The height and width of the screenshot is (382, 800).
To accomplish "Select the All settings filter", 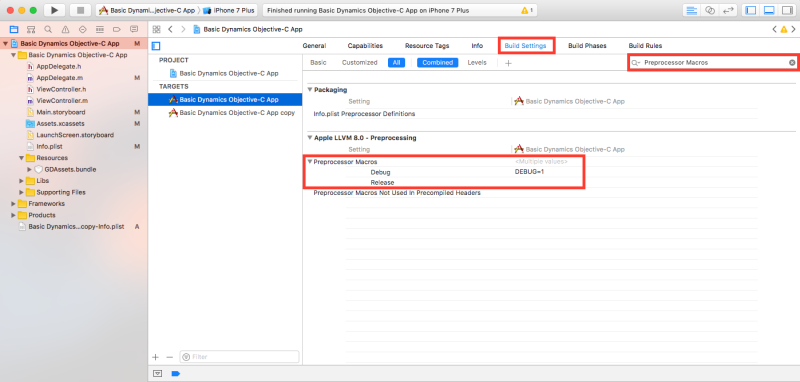I will (x=396, y=63).
